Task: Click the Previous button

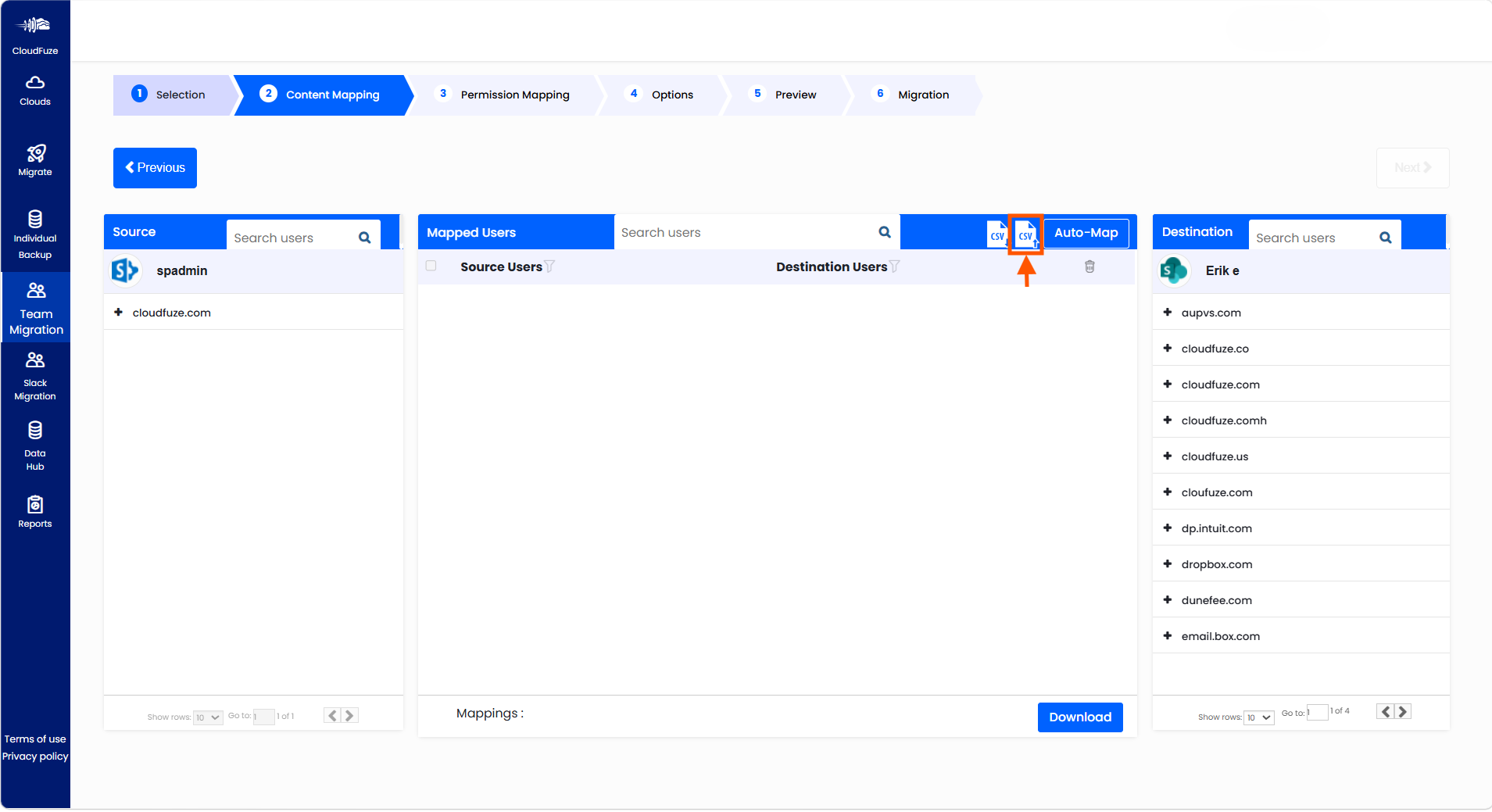Action: pos(155,168)
